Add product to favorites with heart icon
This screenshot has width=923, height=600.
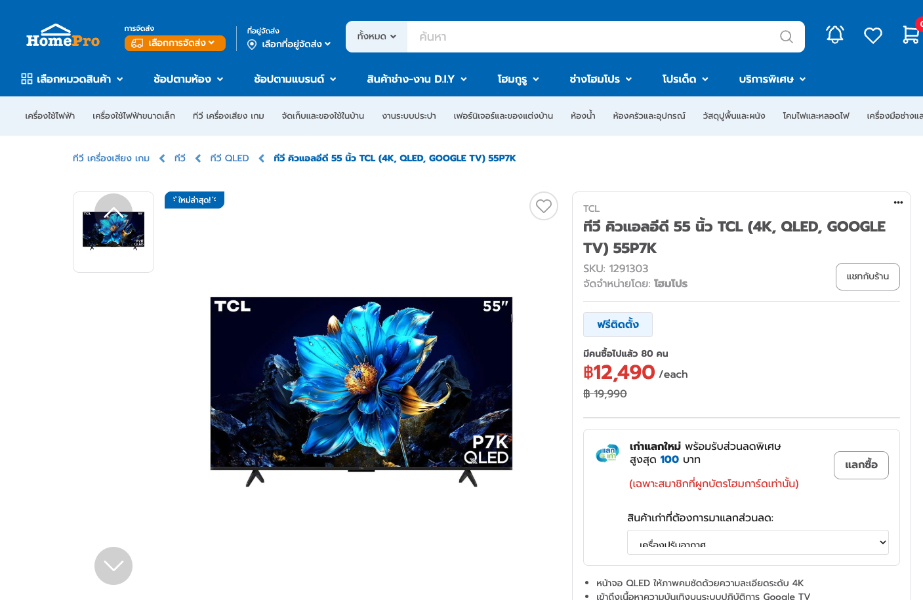(x=543, y=206)
